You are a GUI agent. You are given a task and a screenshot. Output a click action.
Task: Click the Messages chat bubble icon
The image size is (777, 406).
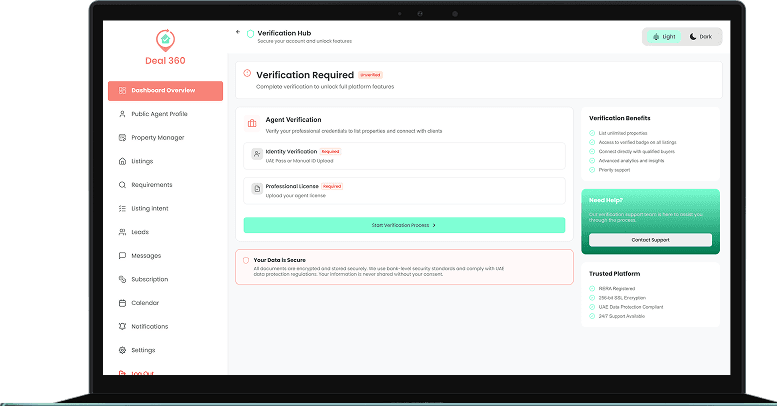point(122,256)
